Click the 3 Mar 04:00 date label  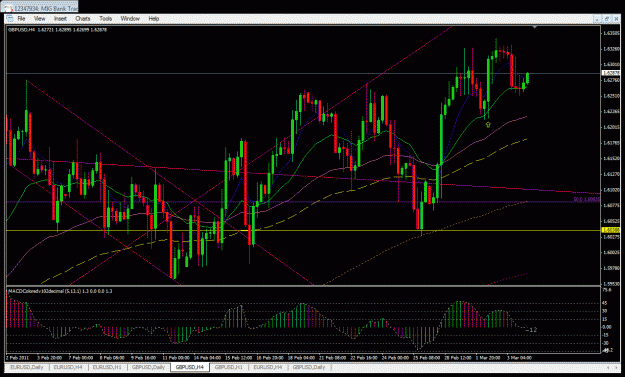pyautogui.click(x=519, y=358)
